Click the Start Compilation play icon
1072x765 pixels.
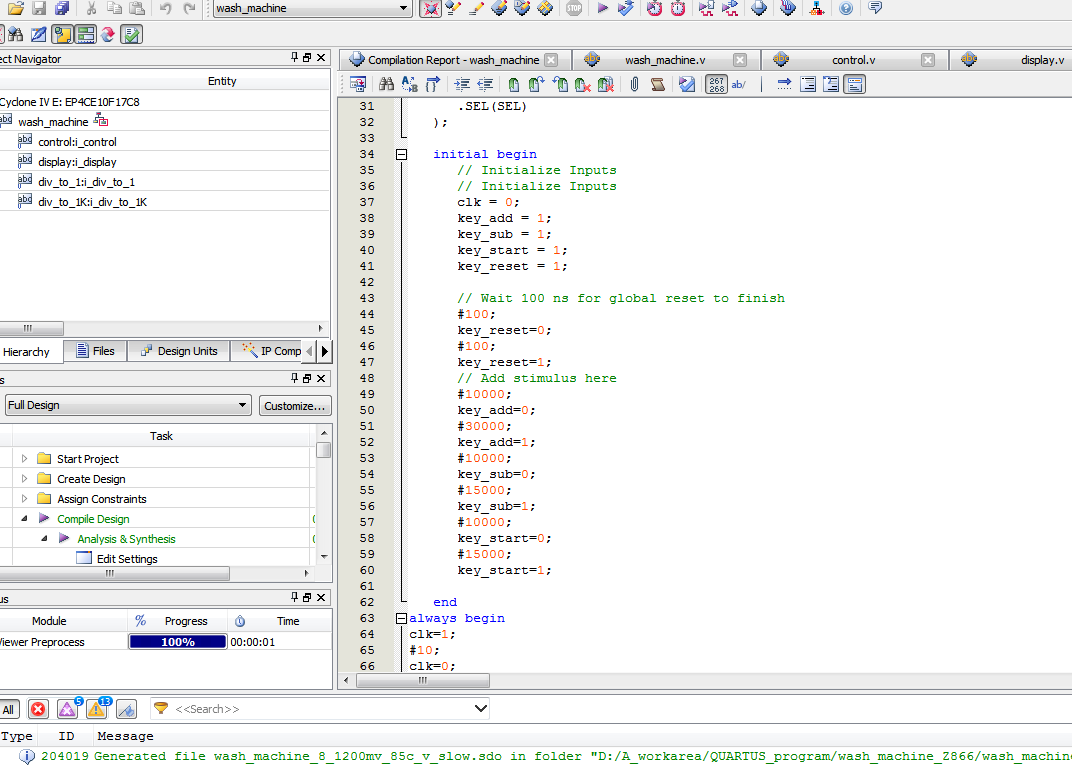coord(603,8)
